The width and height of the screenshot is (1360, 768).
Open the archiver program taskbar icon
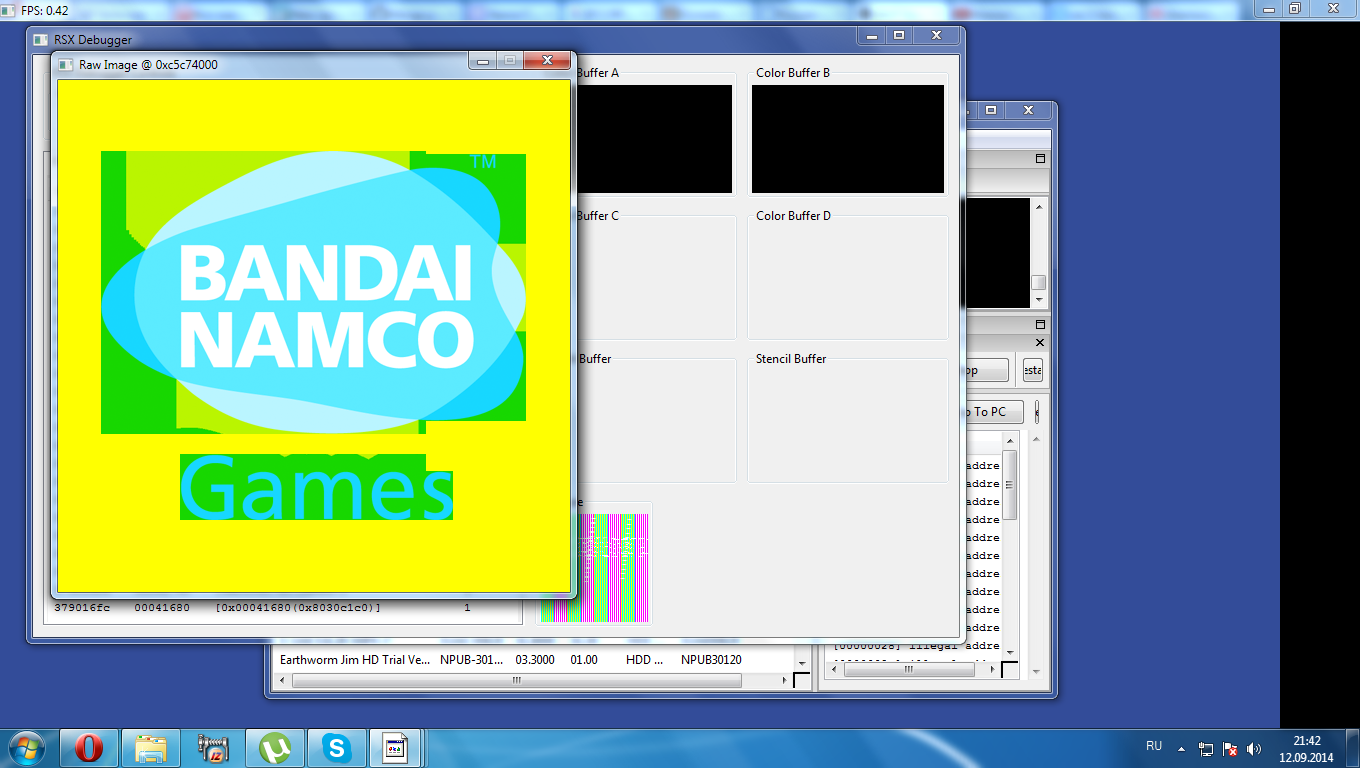tap(214, 748)
